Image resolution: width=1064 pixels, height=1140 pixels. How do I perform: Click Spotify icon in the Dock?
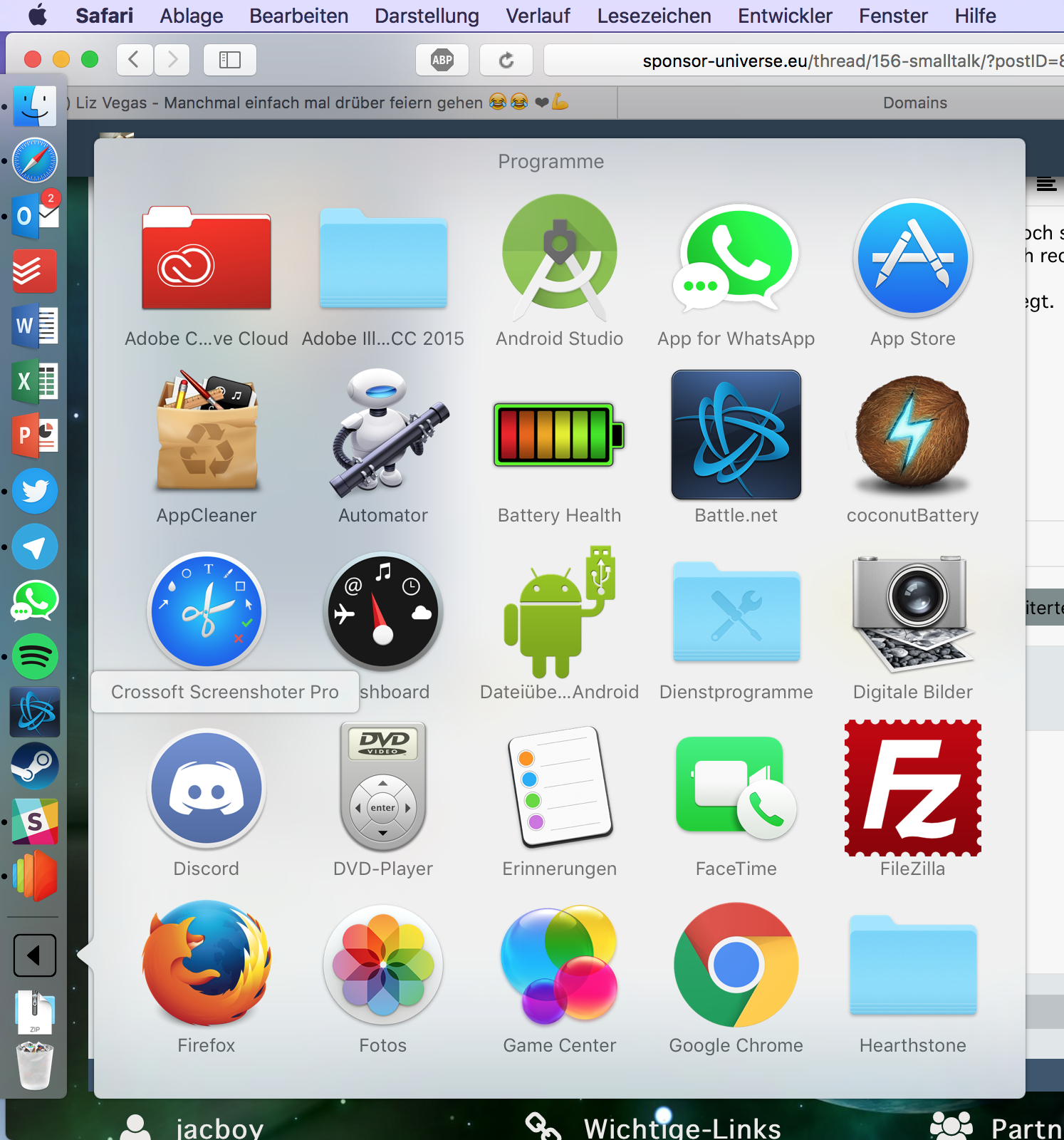[34, 656]
